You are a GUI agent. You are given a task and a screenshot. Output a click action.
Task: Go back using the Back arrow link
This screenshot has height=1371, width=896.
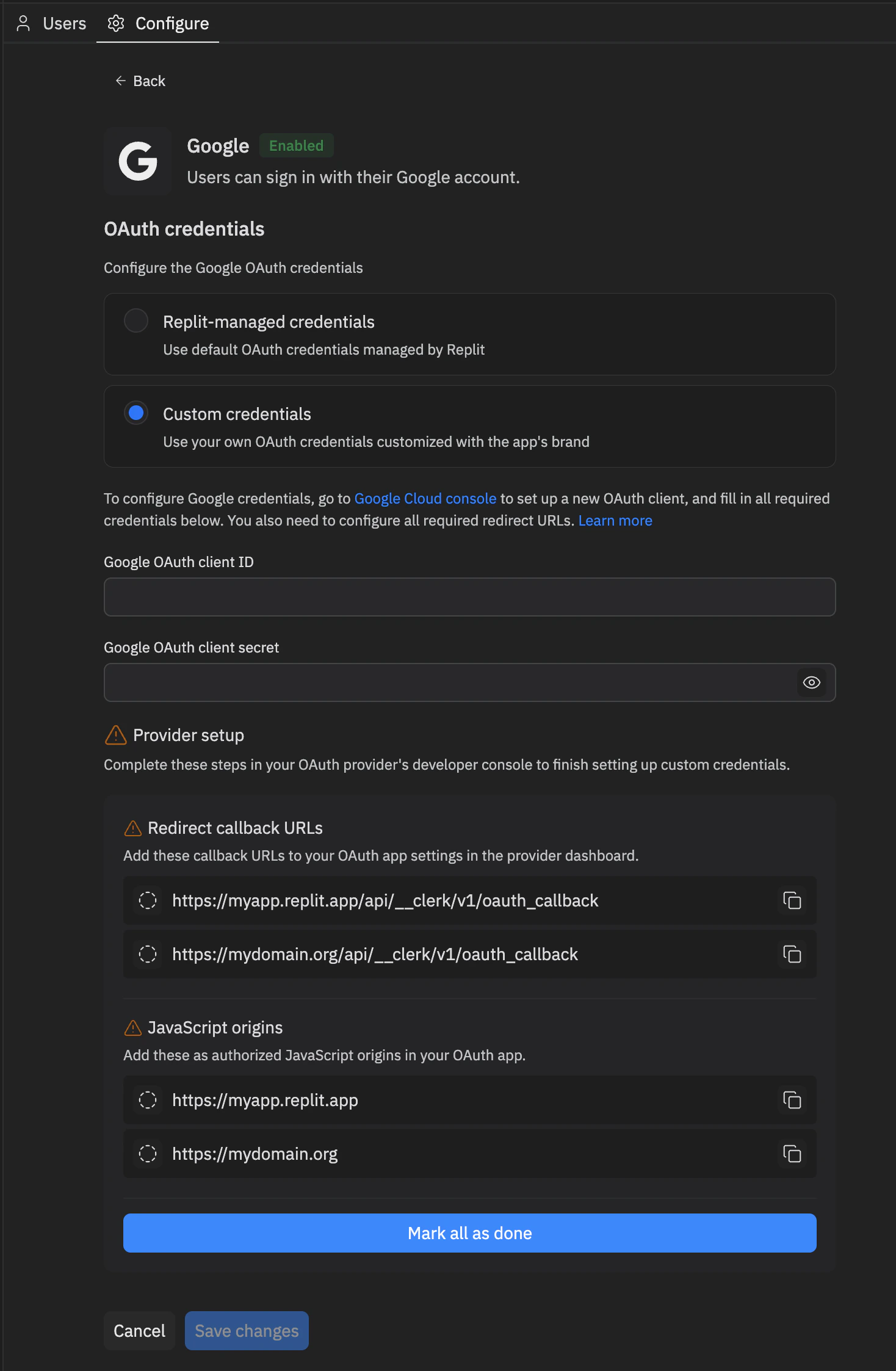pyautogui.click(x=140, y=81)
